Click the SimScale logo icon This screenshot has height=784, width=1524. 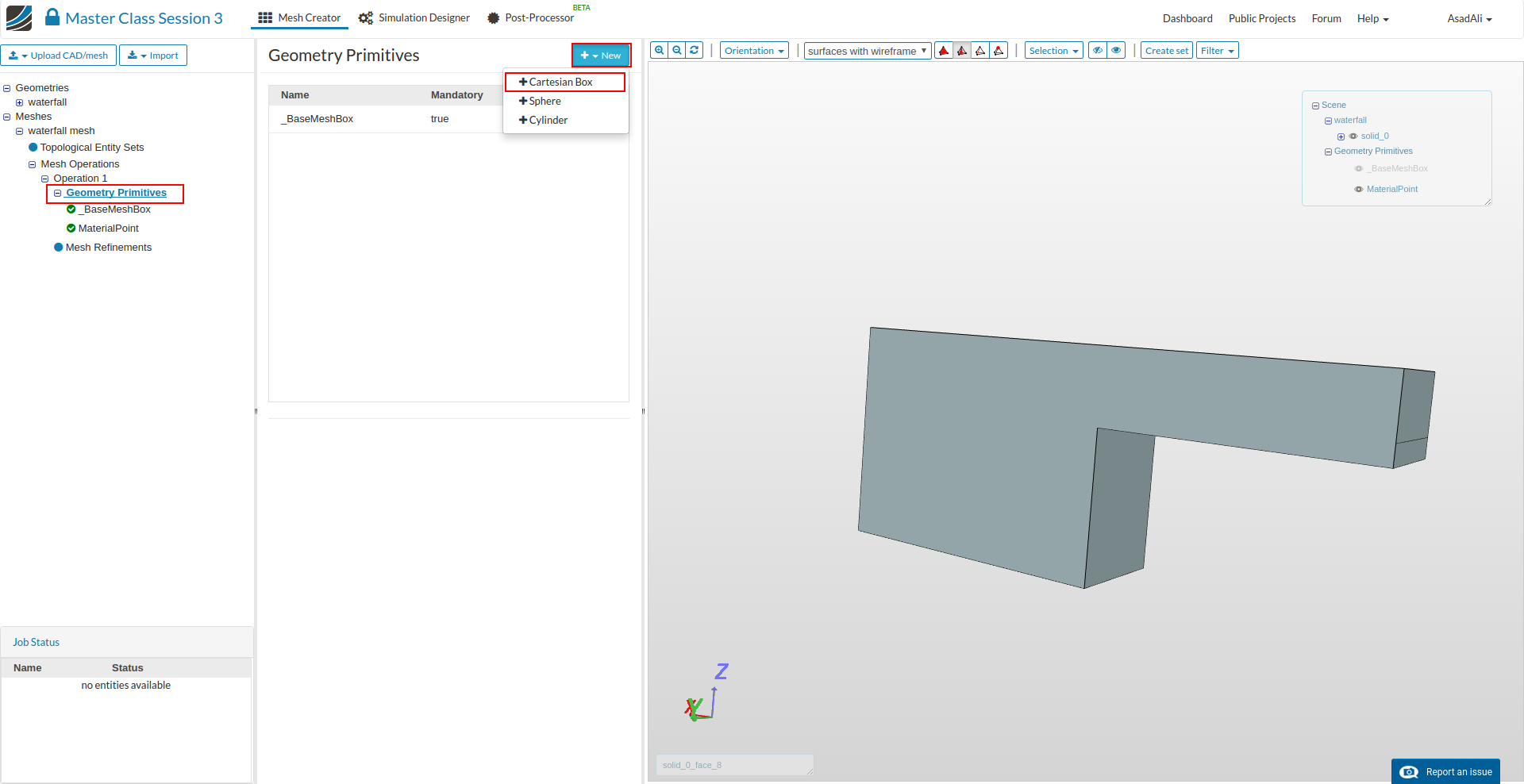19,17
